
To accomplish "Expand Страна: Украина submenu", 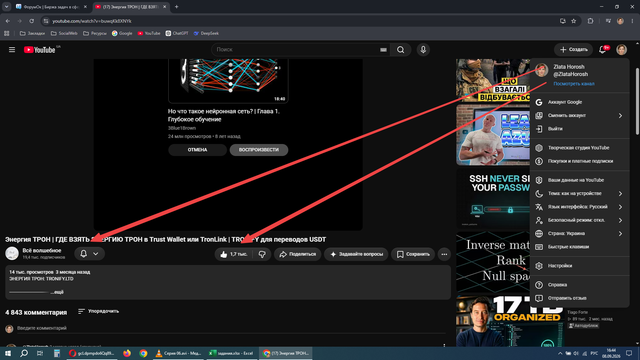I will click(580, 233).
